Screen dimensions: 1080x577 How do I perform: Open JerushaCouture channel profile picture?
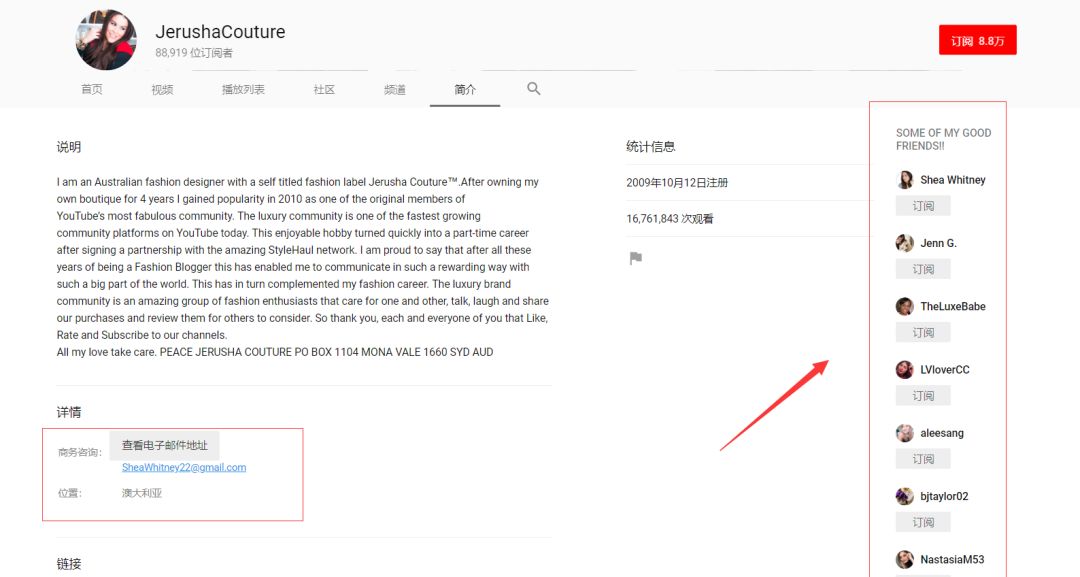tap(106, 41)
